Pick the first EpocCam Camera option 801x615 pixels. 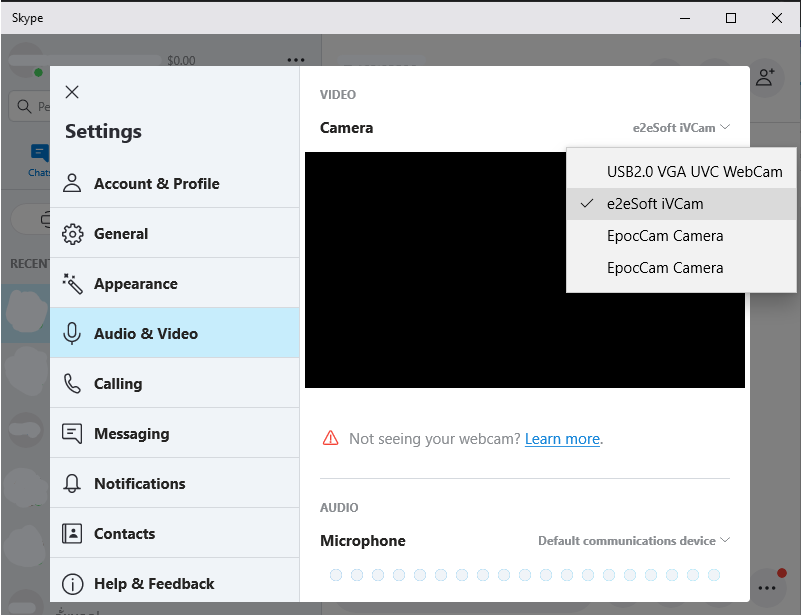(x=665, y=236)
